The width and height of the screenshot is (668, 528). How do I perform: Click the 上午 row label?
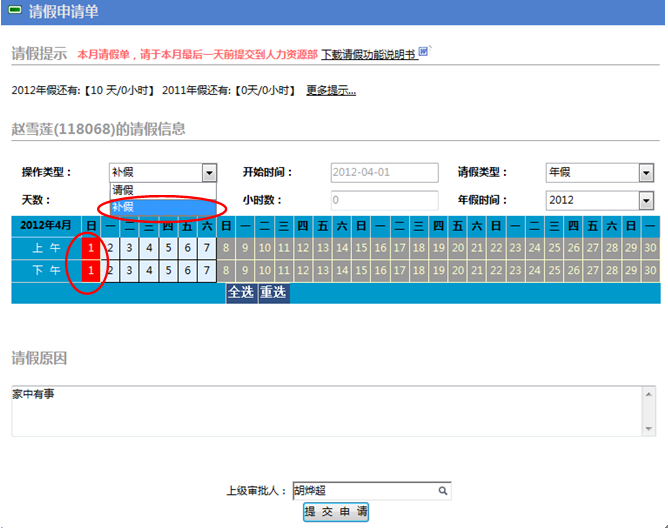coord(46,248)
